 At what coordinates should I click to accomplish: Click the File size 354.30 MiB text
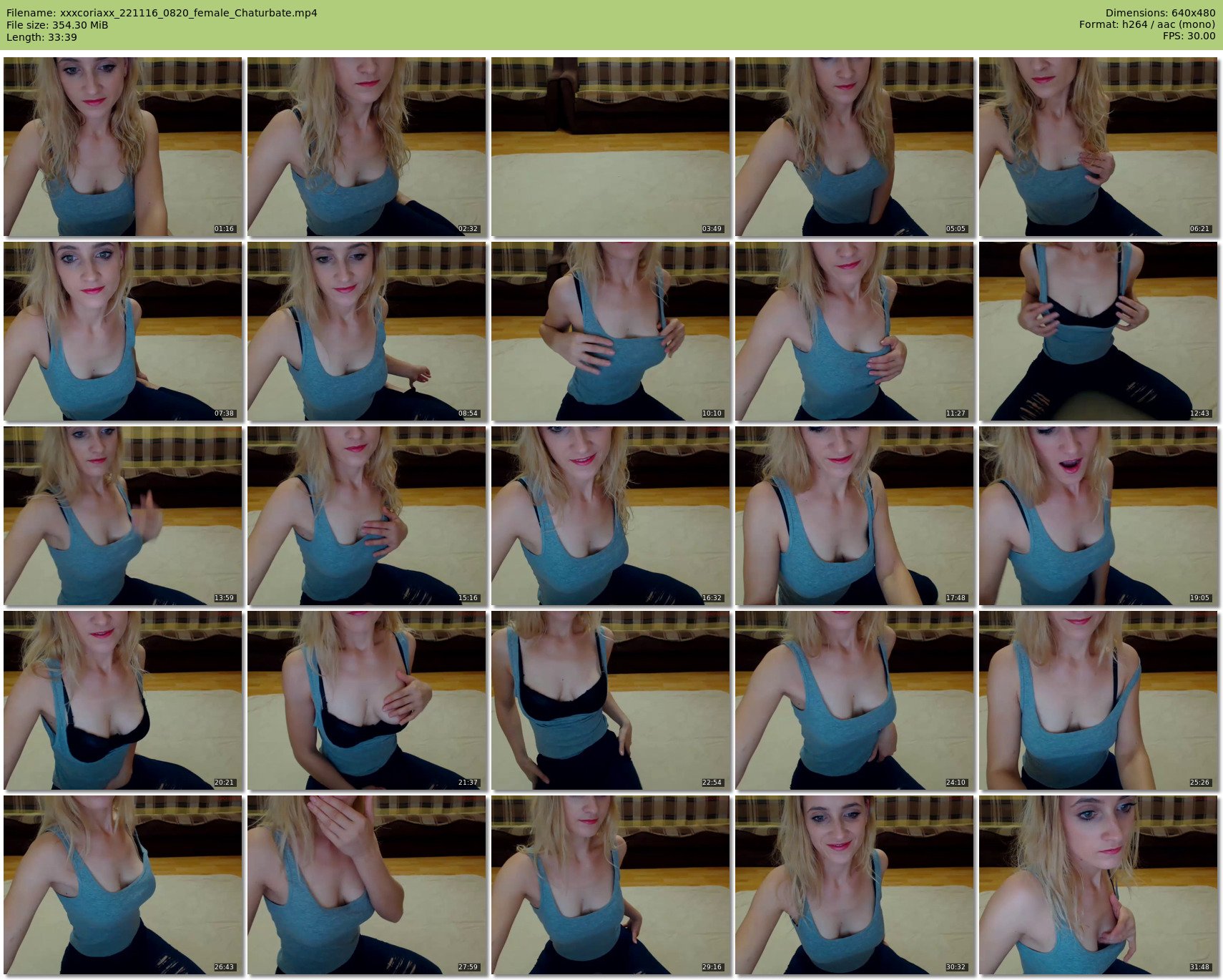(57, 25)
